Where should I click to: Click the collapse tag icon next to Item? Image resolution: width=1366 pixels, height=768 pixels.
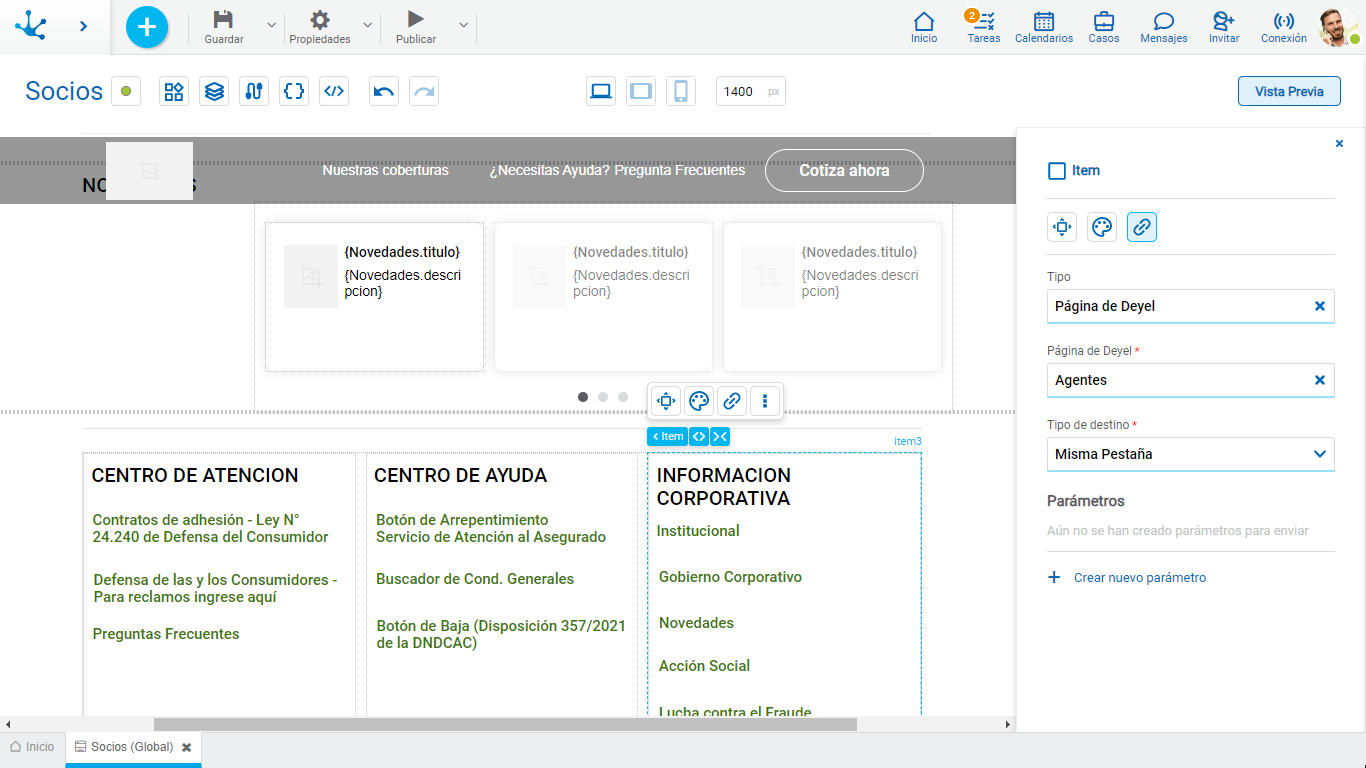coord(720,436)
